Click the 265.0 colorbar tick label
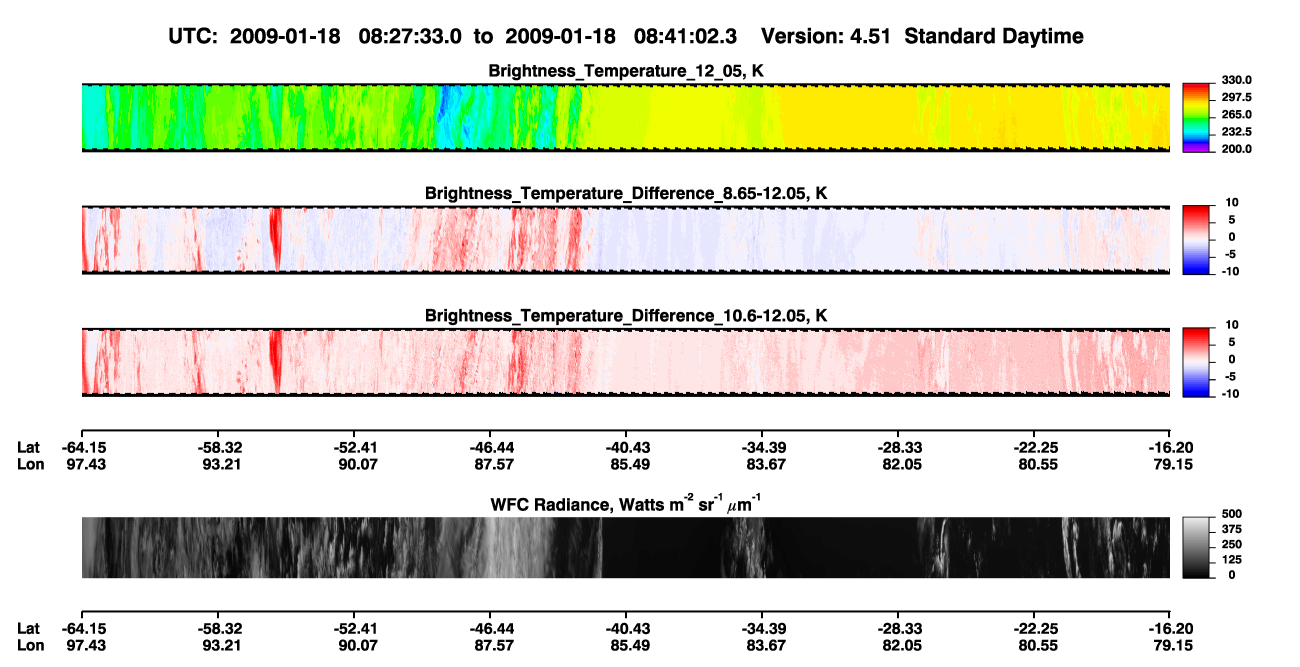This screenshot has width=1300, height=667. point(1236,114)
